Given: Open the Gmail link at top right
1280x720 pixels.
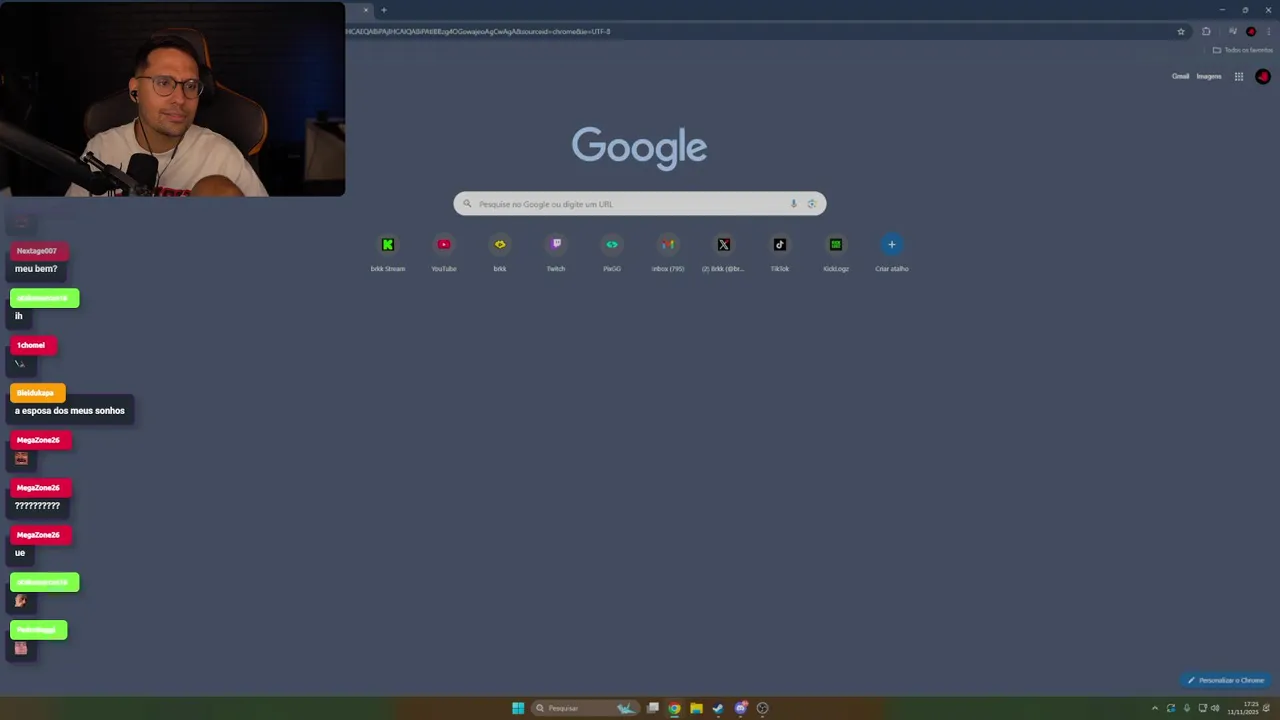Looking at the screenshot, I should coord(1181,76).
